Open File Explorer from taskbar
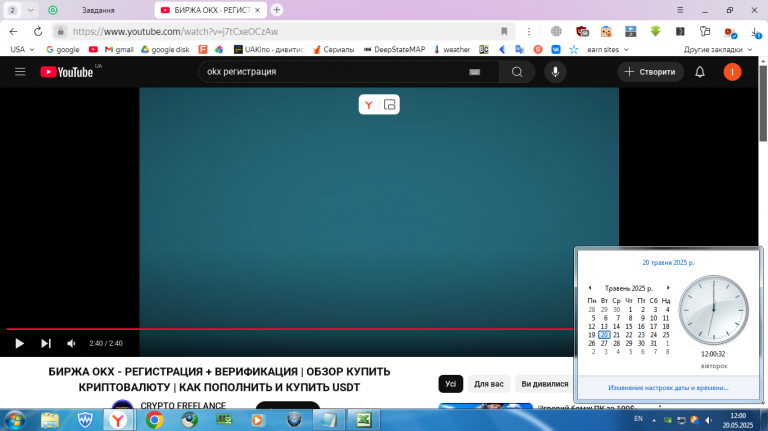The width and height of the screenshot is (768, 431). 49,420
